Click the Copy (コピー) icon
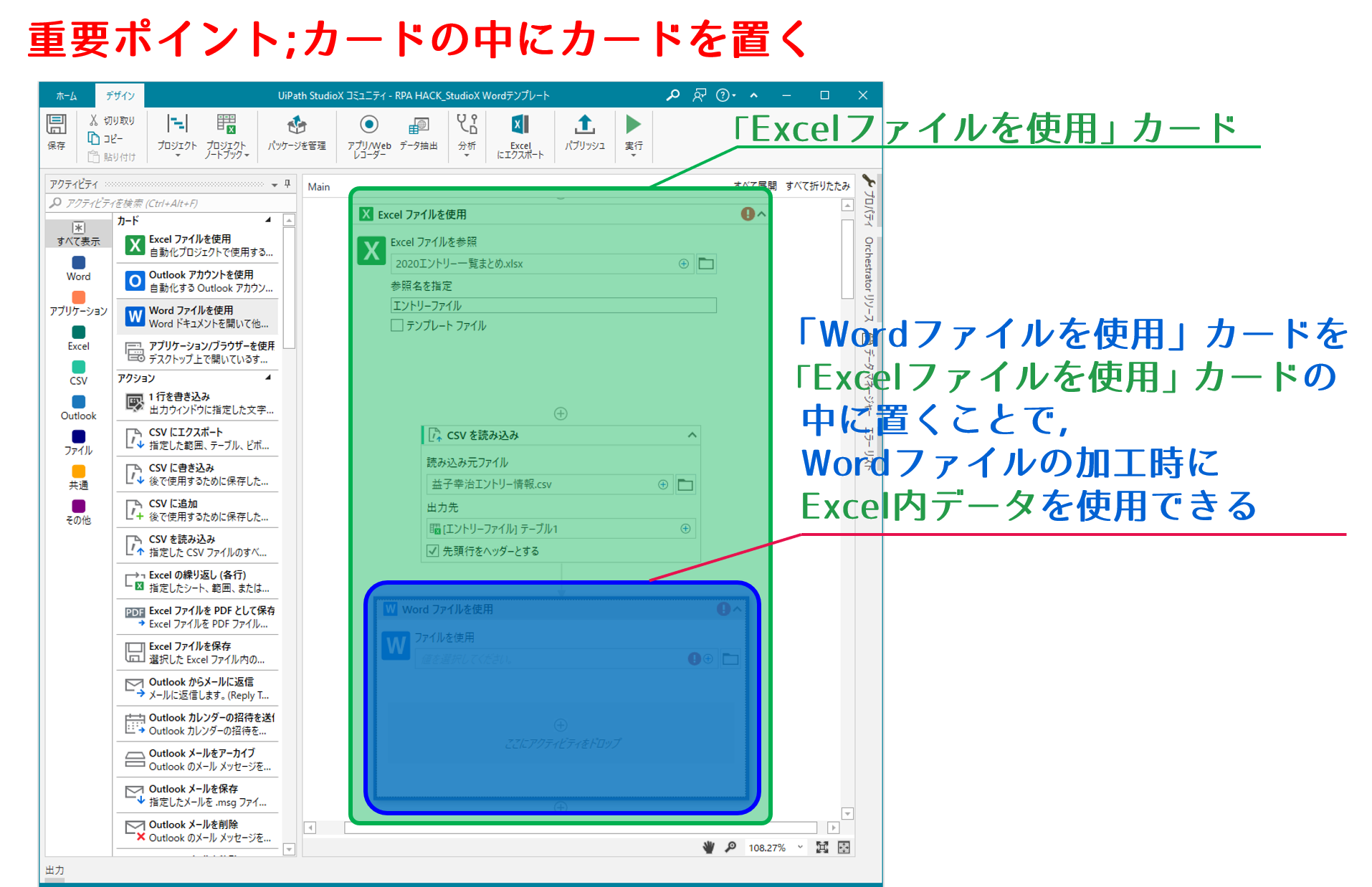Viewport: 1372px width, 887px height. pos(93,138)
